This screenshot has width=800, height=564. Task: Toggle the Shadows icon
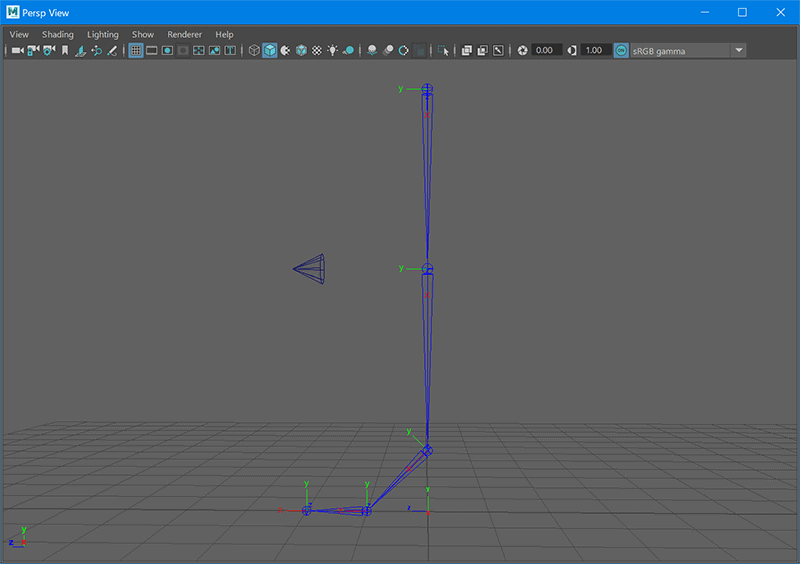click(348, 51)
